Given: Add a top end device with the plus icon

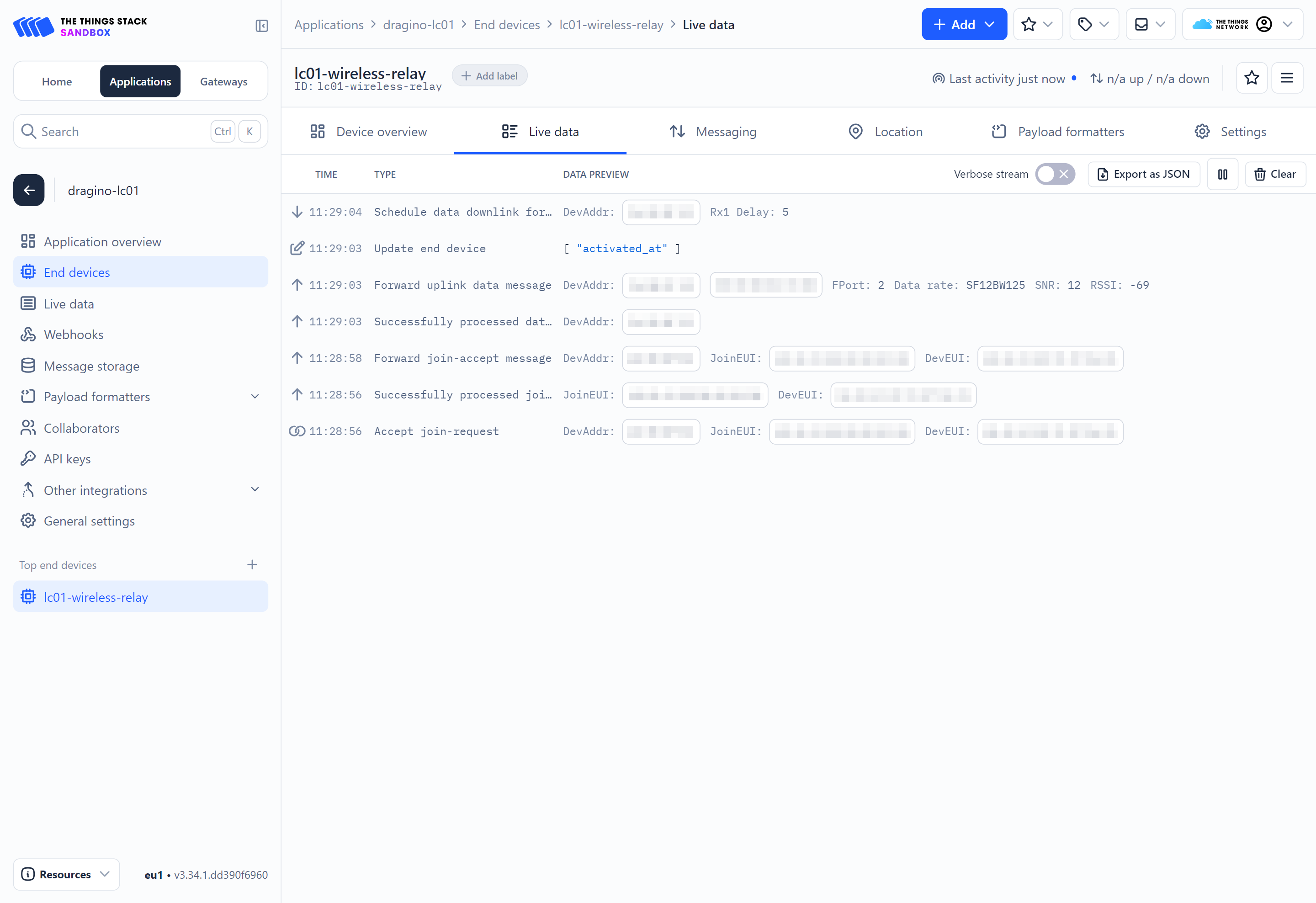Looking at the screenshot, I should pyautogui.click(x=252, y=564).
